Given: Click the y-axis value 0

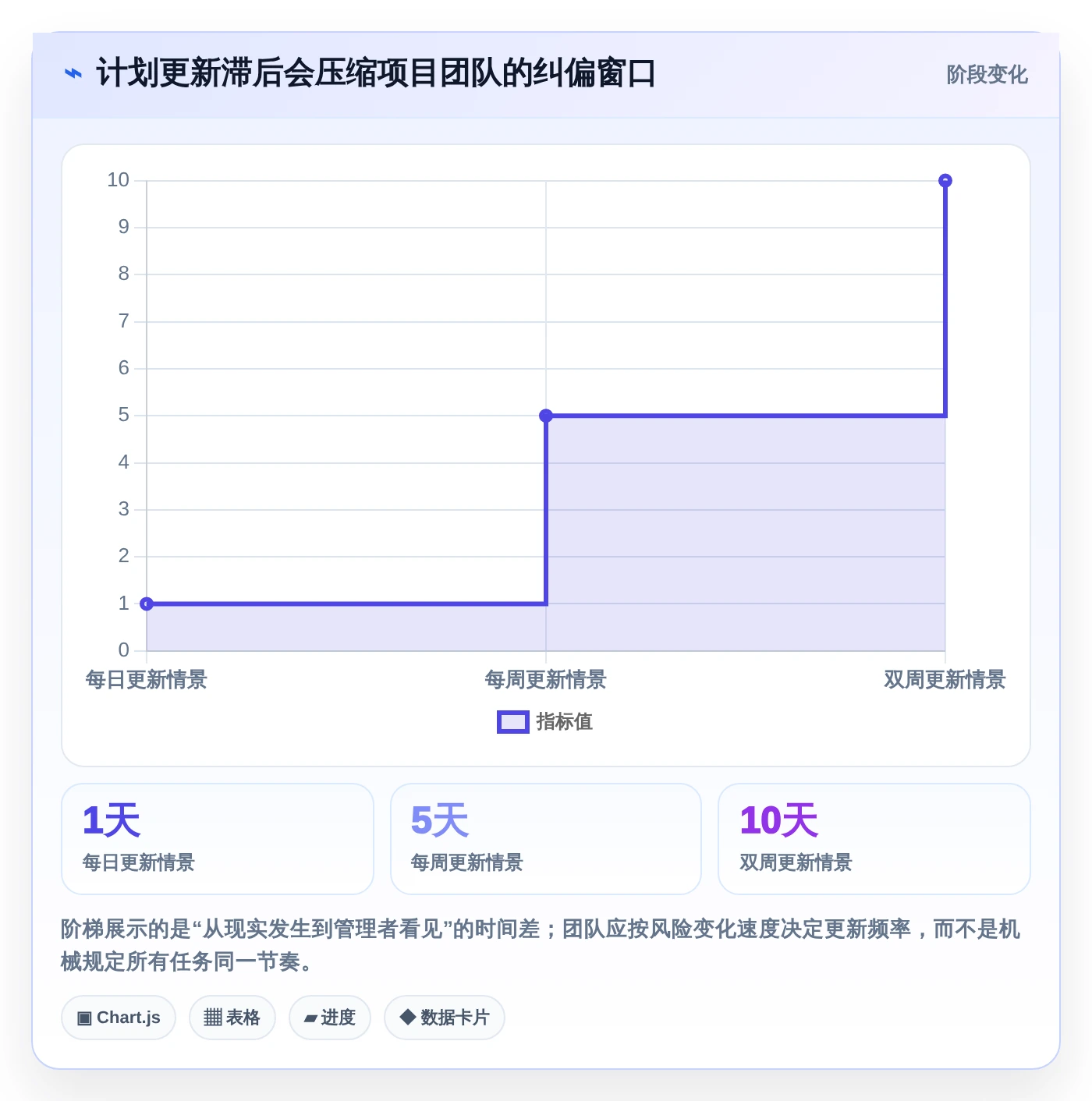Looking at the screenshot, I should [x=123, y=650].
